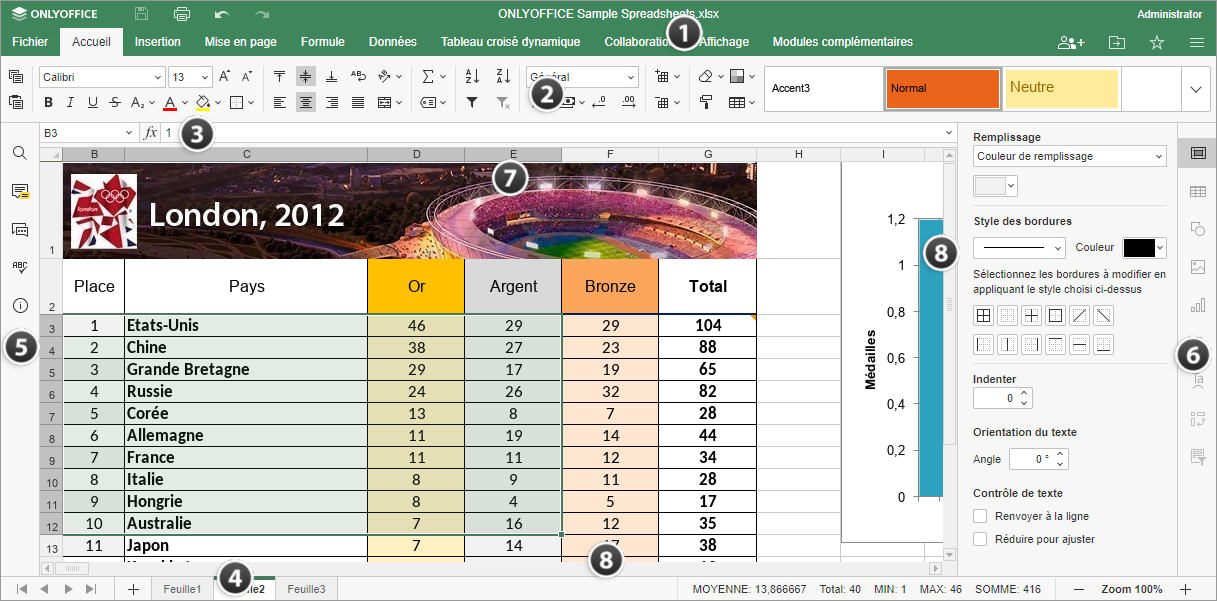Click the Copy icon in toolbar
Image resolution: width=1217 pixels, height=601 pixels.
pyautogui.click(x=16, y=77)
